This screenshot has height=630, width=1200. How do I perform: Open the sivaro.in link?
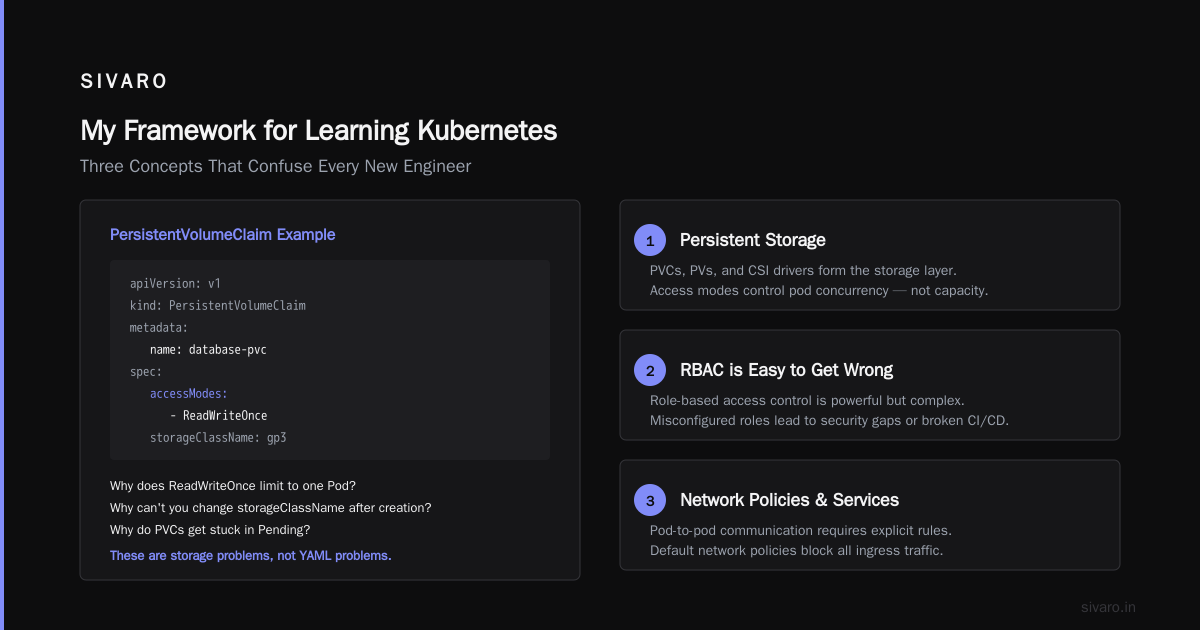[x=1109, y=607]
